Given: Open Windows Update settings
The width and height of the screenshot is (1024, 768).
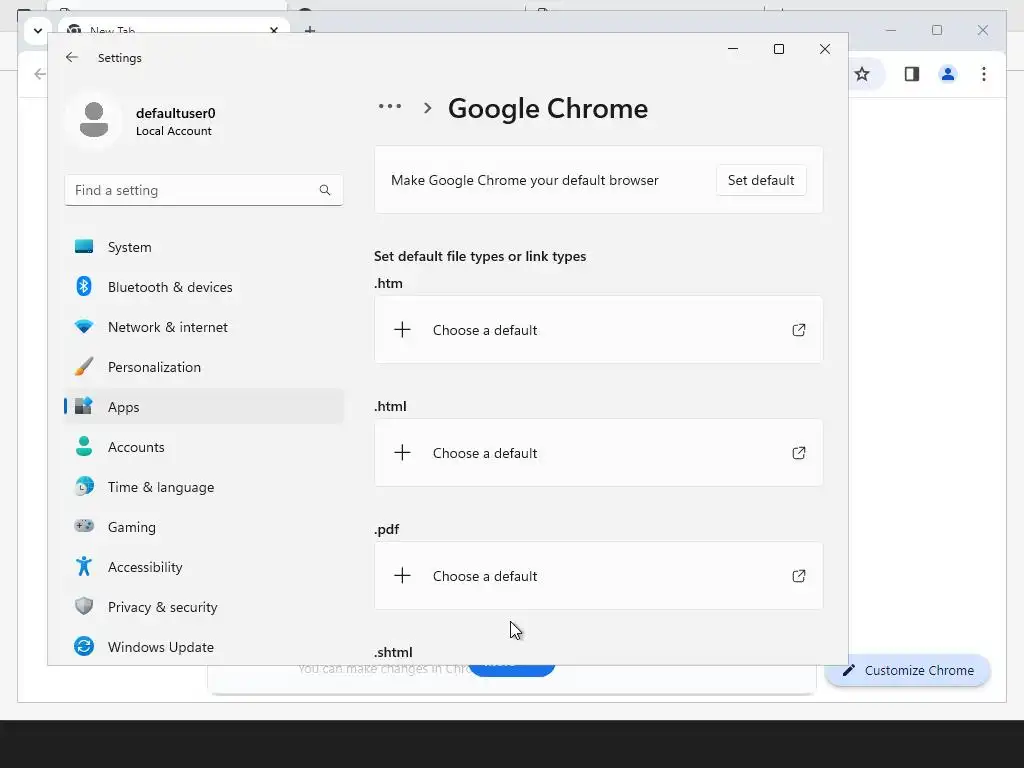Looking at the screenshot, I should pyautogui.click(x=204, y=647).
